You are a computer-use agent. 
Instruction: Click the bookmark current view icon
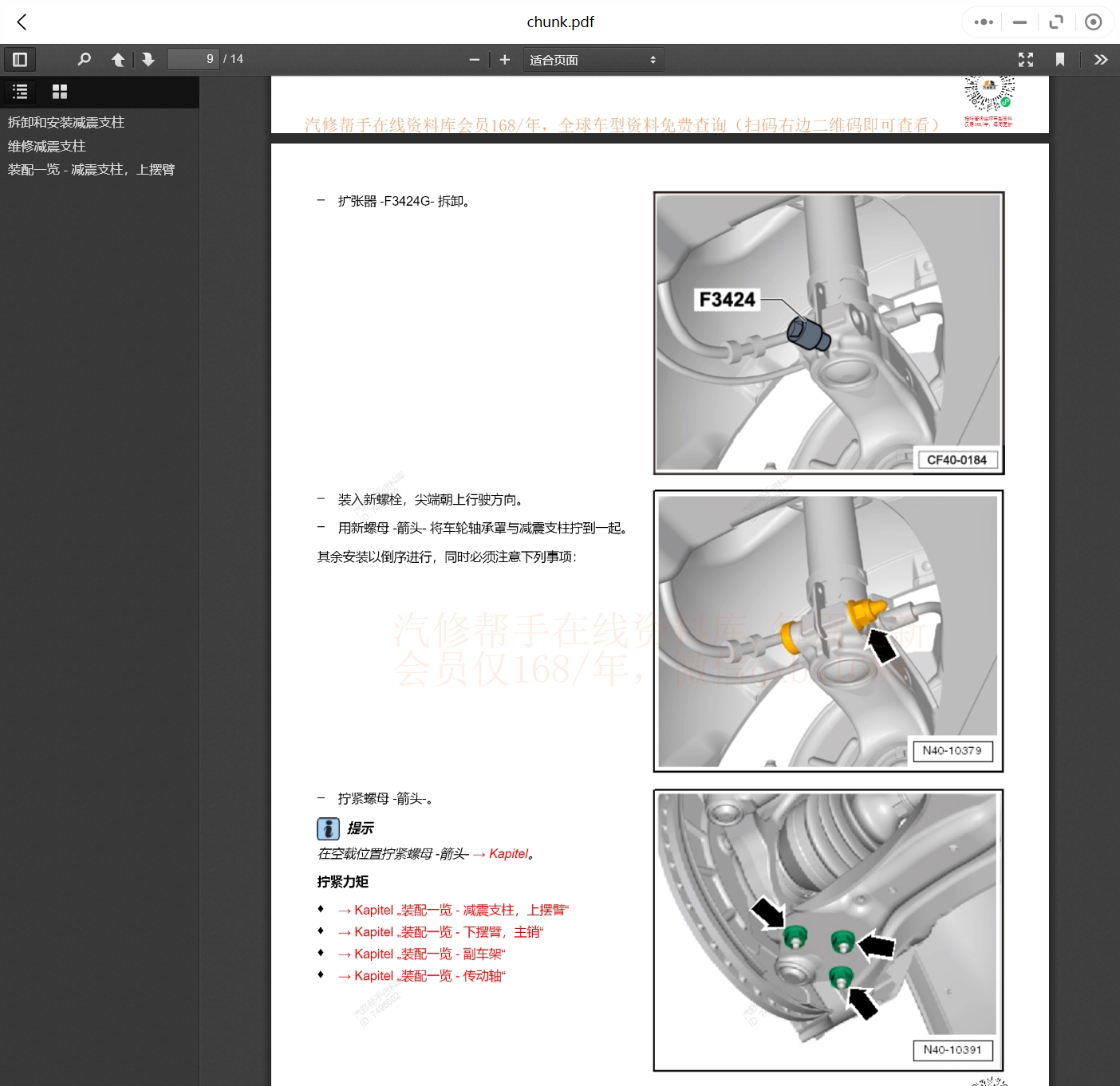(x=1060, y=59)
